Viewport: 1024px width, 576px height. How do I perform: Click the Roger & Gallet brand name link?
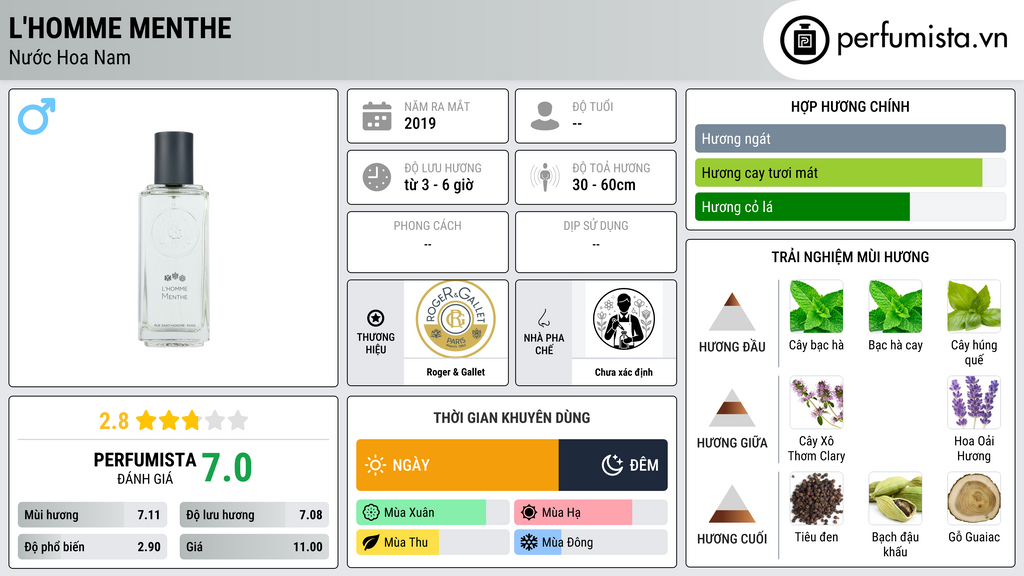point(456,372)
